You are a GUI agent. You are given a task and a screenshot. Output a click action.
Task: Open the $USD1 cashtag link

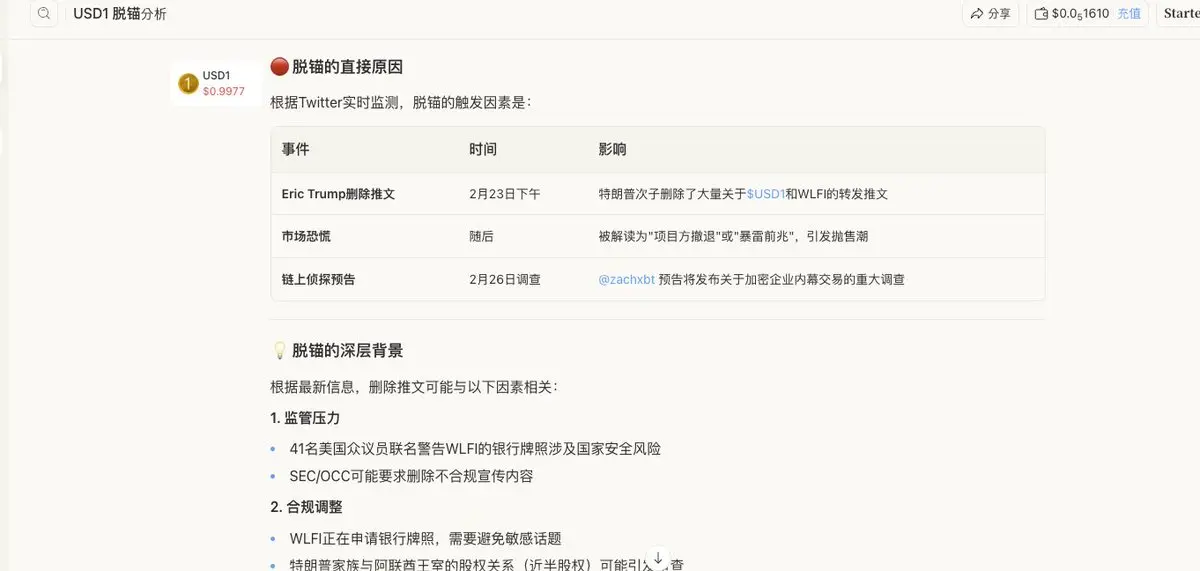pos(765,194)
